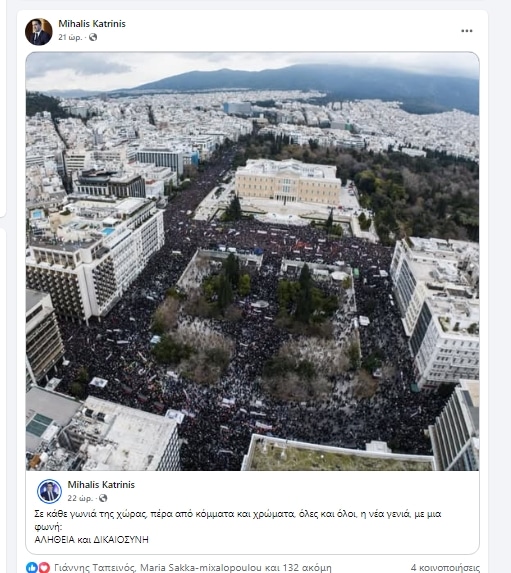Click the globe icon next to 22 ώρ.
The width and height of the screenshot is (511, 573).
pyautogui.click(x=103, y=498)
